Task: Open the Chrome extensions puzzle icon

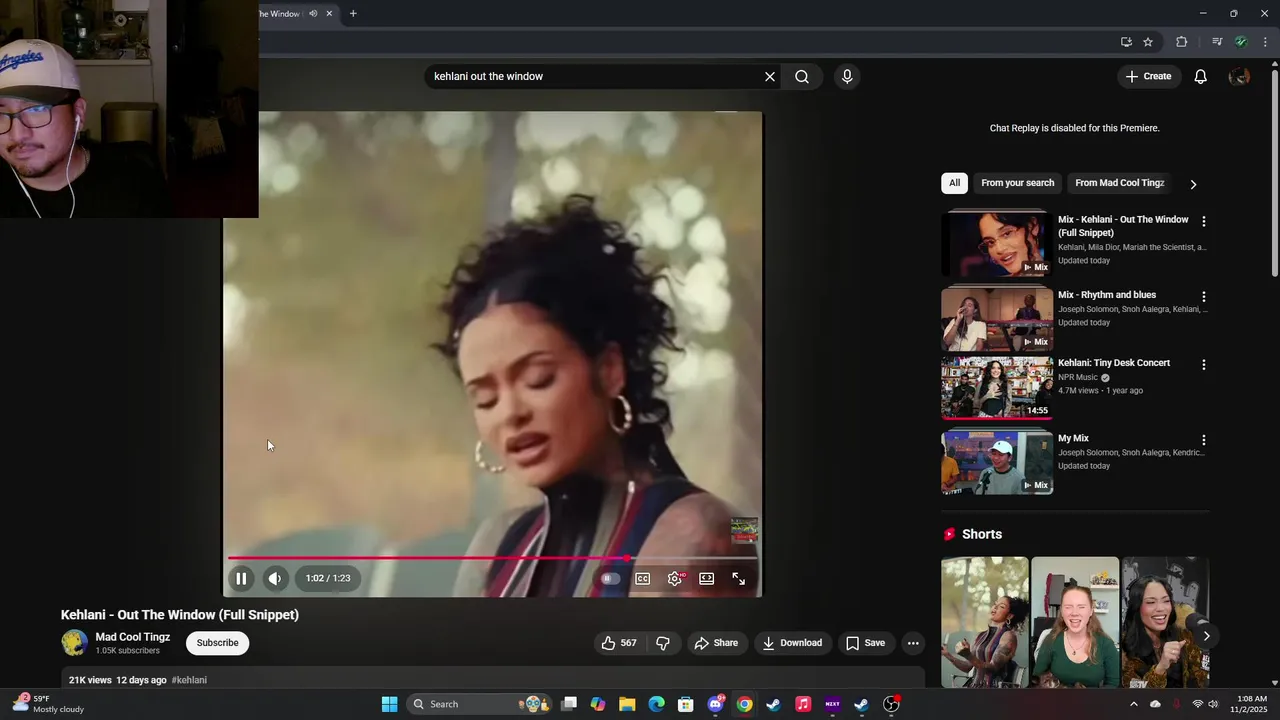Action: coord(1182,42)
